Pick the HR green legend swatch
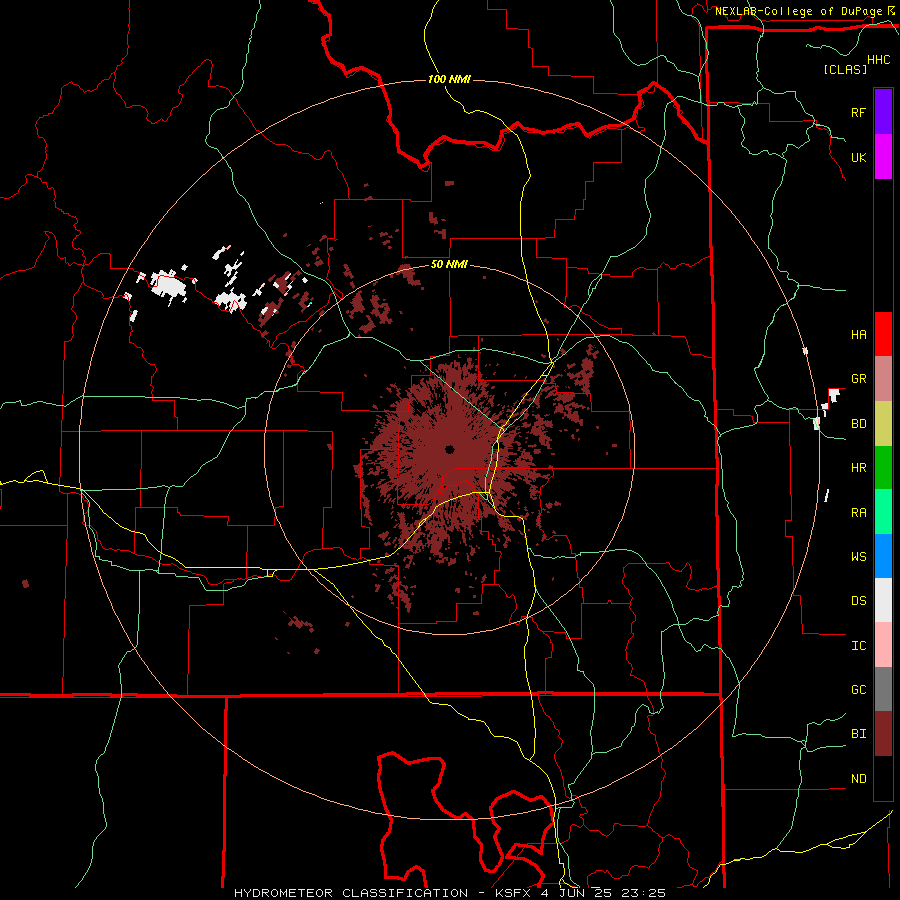 tap(883, 468)
